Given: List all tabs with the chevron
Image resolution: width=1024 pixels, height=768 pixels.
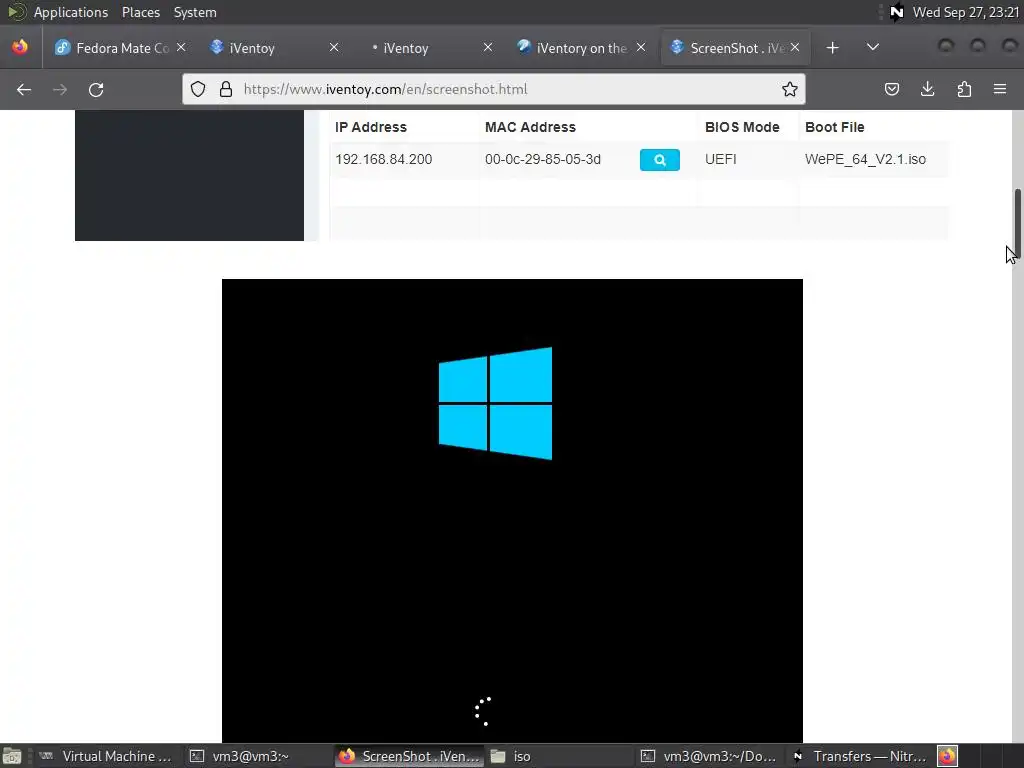Looking at the screenshot, I should click(x=872, y=48).
